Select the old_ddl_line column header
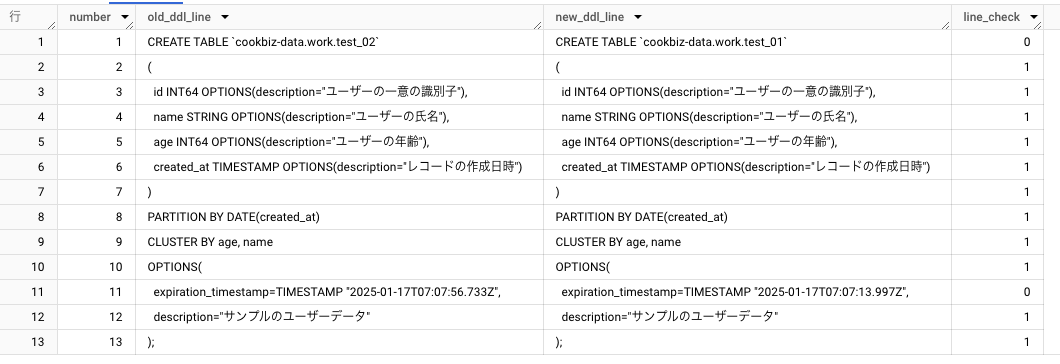Image resolution: width=1060 pixels, height=364 pixels. pyautogui.click(x=339, y=17)
